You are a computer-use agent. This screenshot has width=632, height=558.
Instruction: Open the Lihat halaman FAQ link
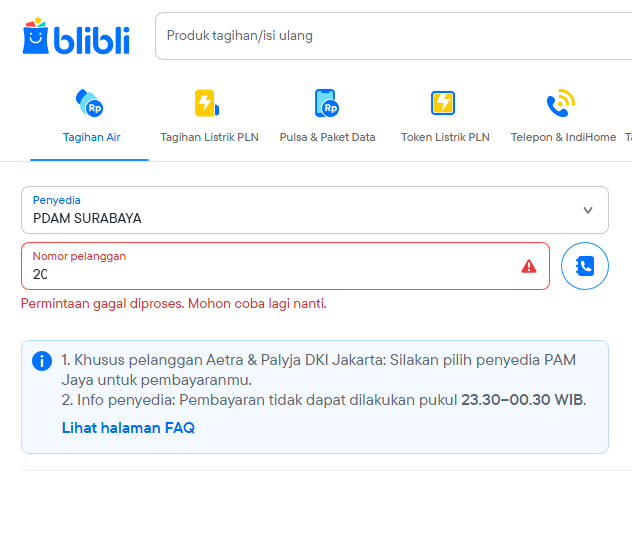128,427
